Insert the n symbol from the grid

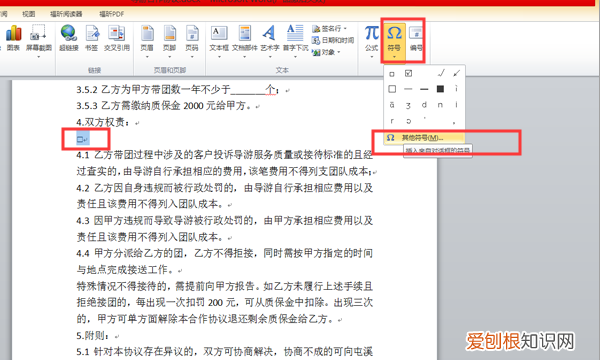pos(440,104)
